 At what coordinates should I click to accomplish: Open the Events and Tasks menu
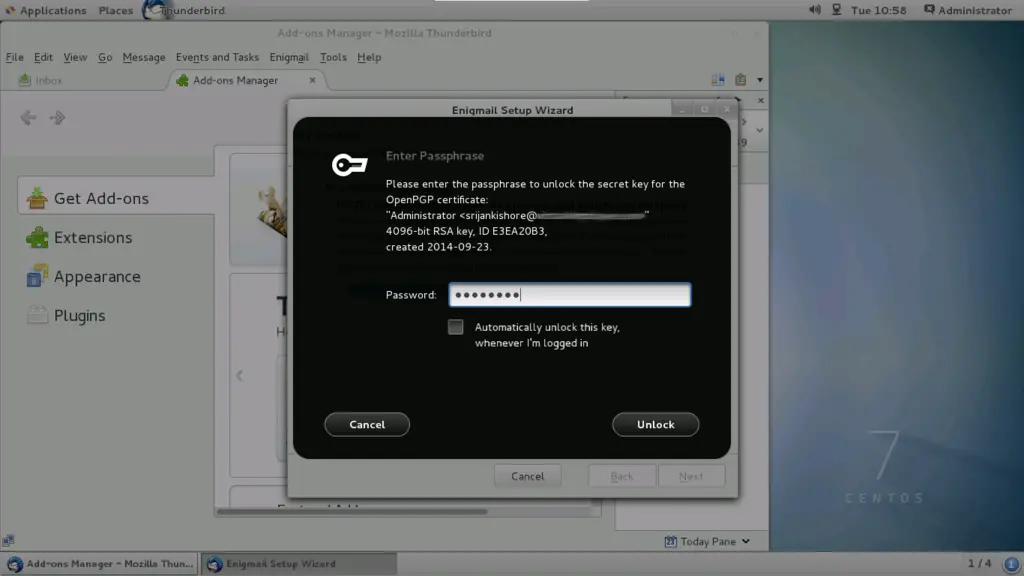click(217, 57)
